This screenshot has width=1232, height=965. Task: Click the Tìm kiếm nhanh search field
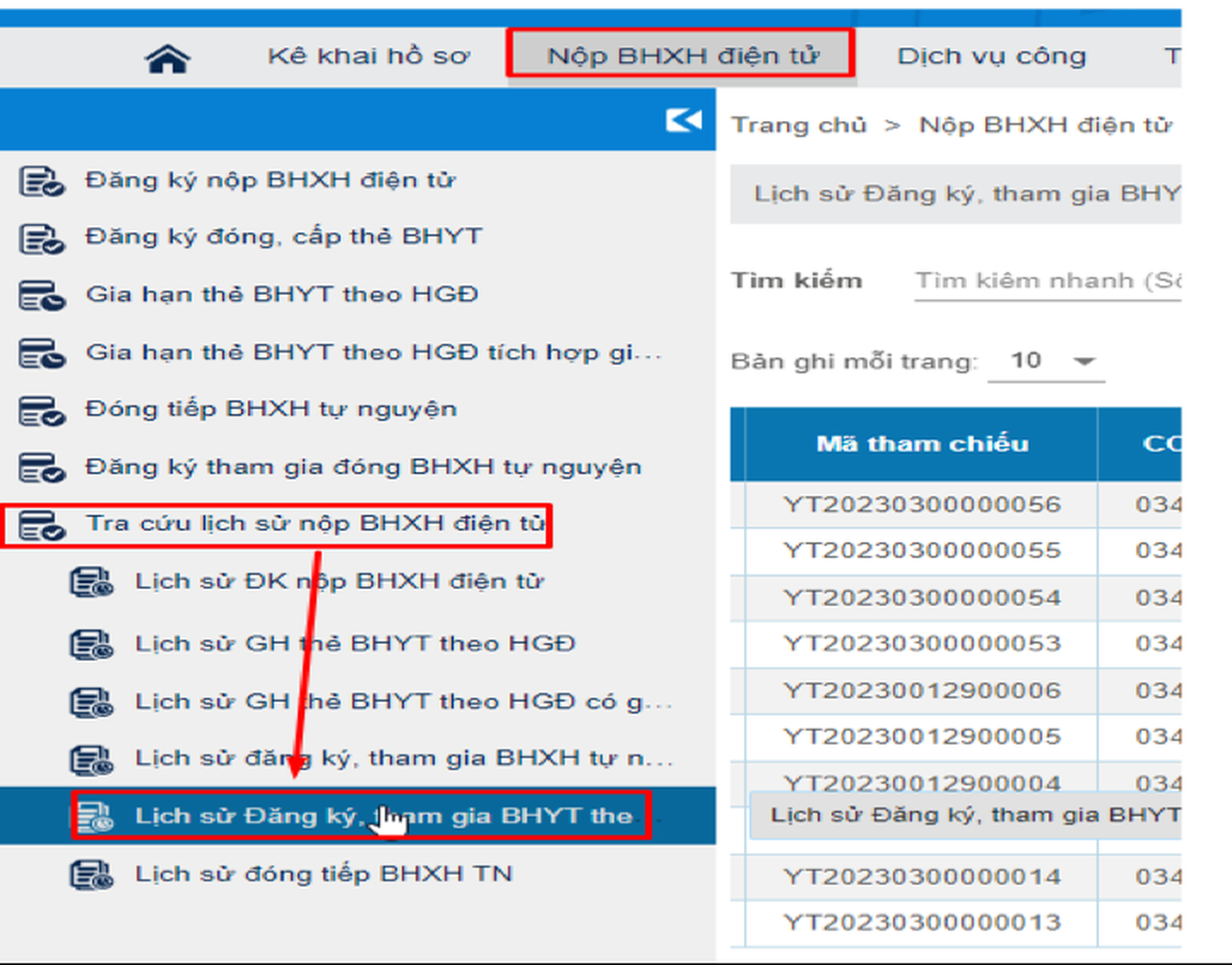(1047, 281)
